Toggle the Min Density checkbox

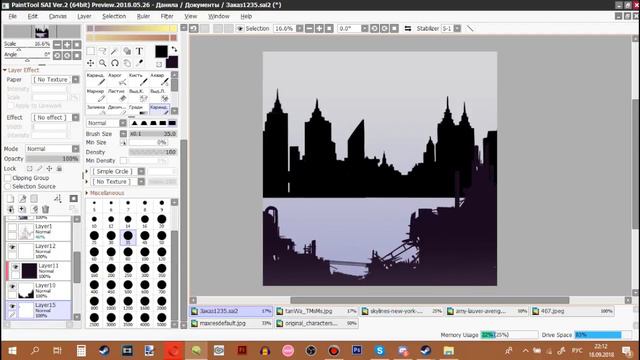123,161
